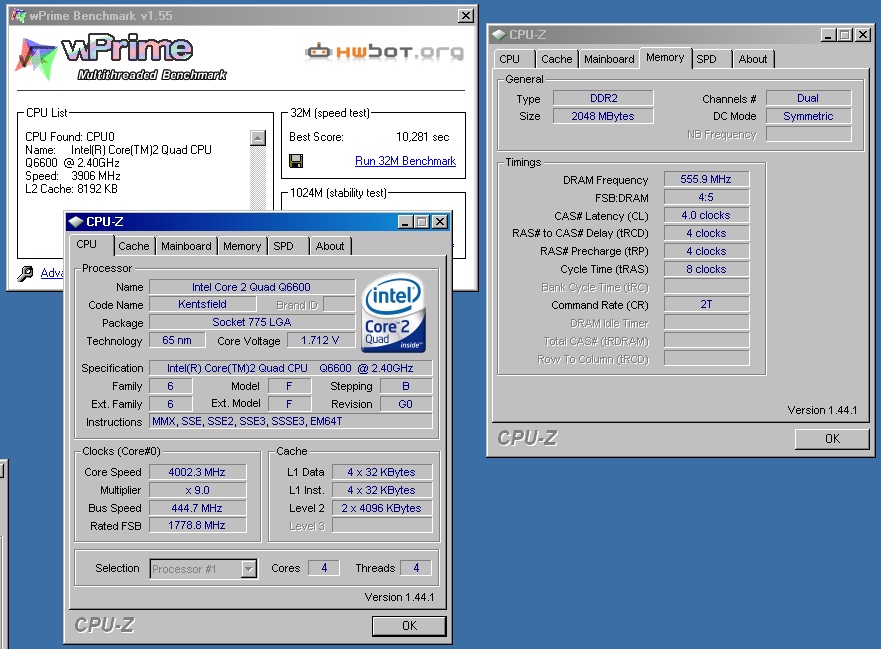The height and width of the screenshot is (649, 881).
Task: Click the Cycle Time 8 clocks value
Action: (x=706, y=269)
